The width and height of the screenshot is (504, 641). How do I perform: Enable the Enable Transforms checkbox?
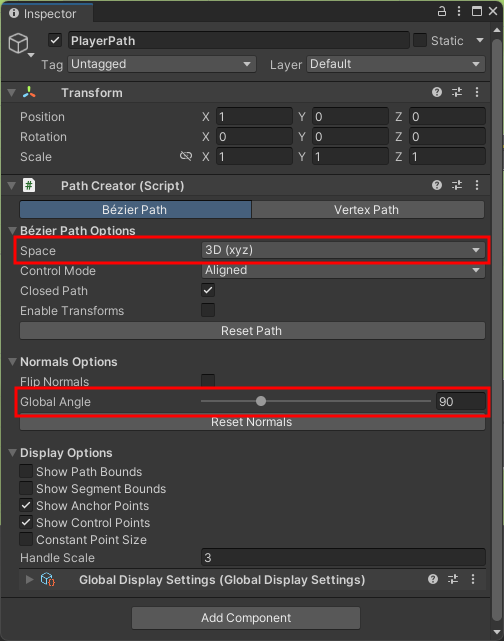point(208,310)
